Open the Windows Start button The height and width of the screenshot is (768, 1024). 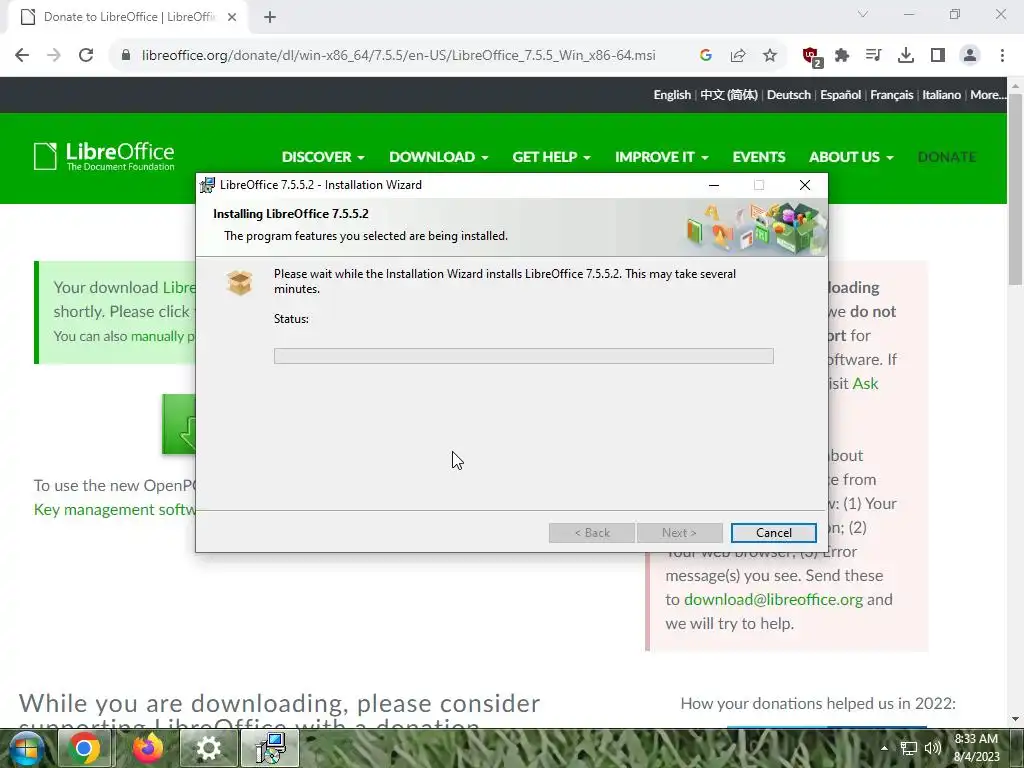tap(25, 749)
